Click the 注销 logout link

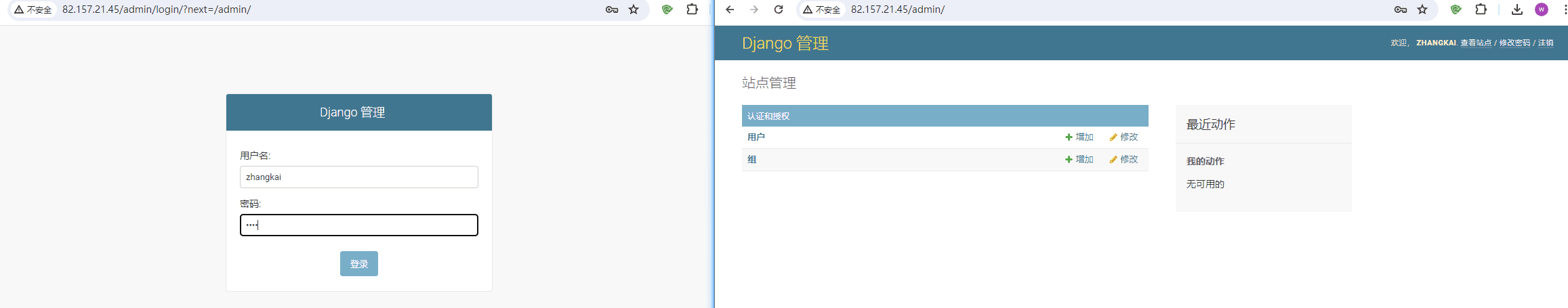point(1546,43)
